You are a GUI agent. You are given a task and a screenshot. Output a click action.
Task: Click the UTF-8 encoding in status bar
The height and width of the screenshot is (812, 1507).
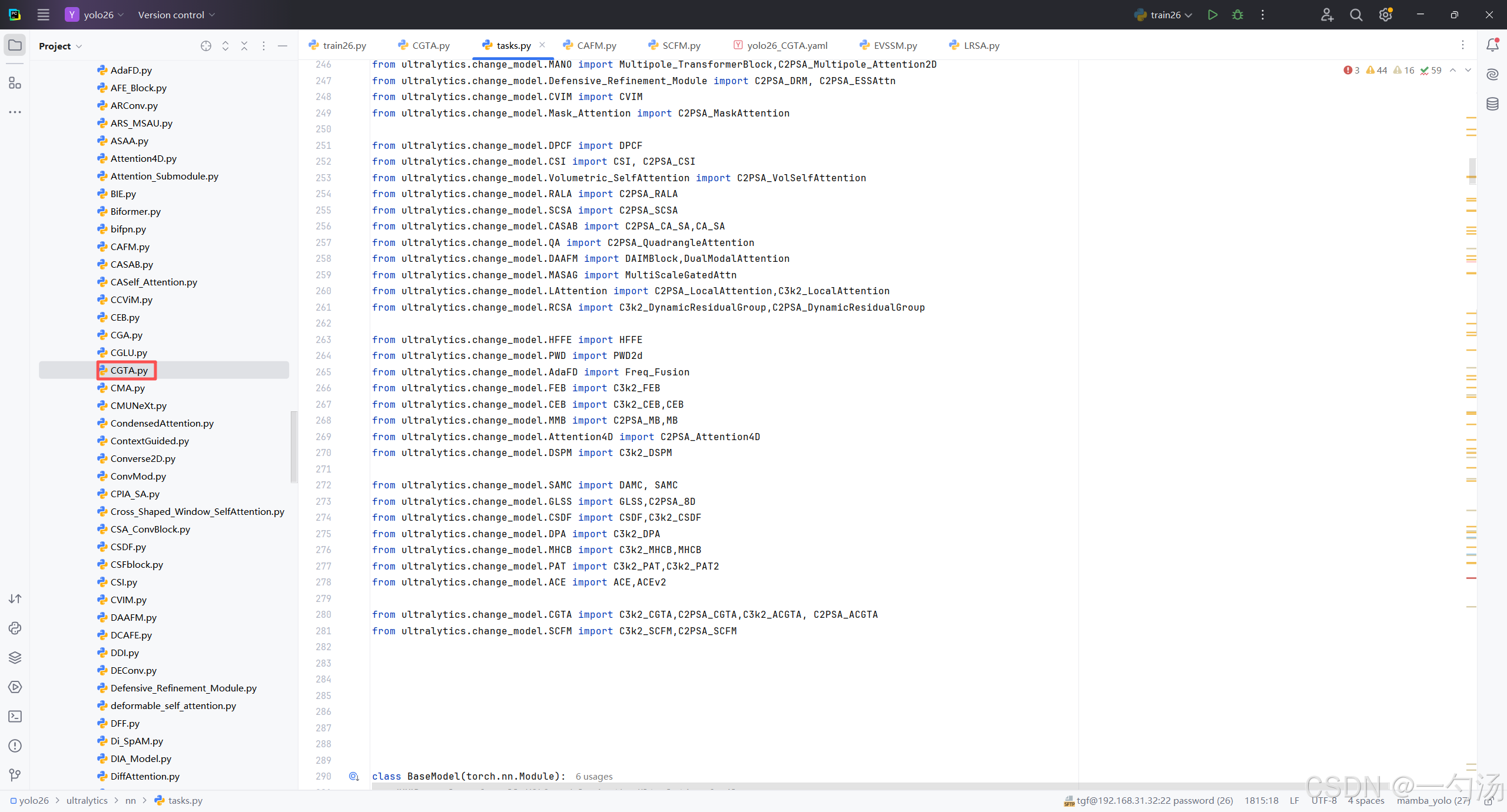pos(1323,800)
